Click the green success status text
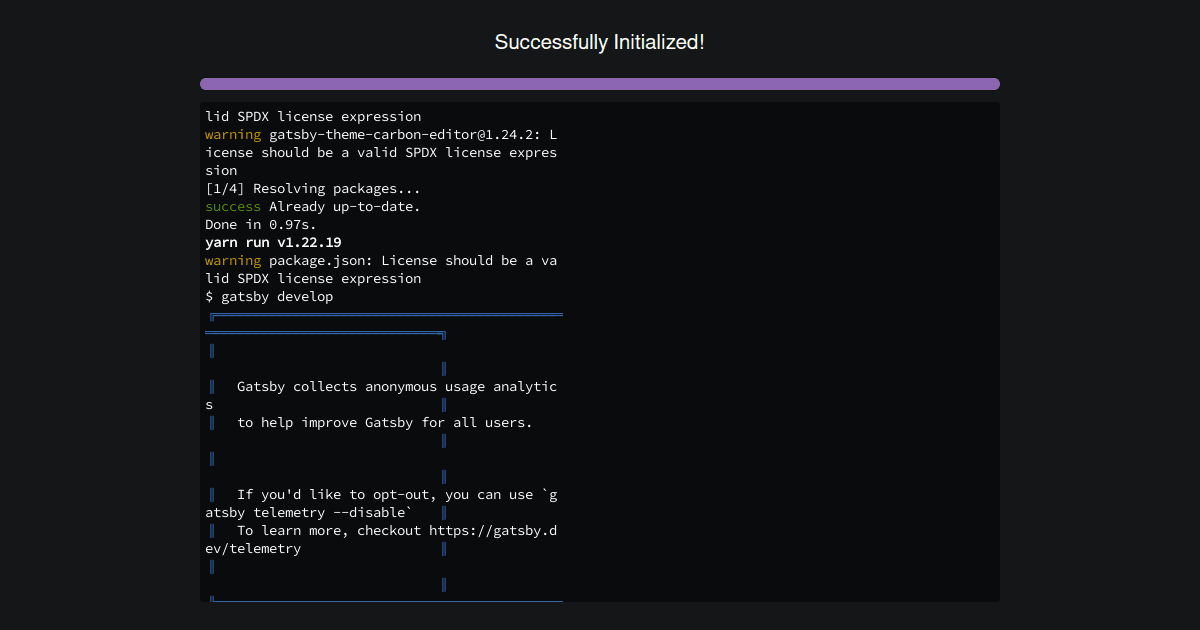 (x=233, y=206)
